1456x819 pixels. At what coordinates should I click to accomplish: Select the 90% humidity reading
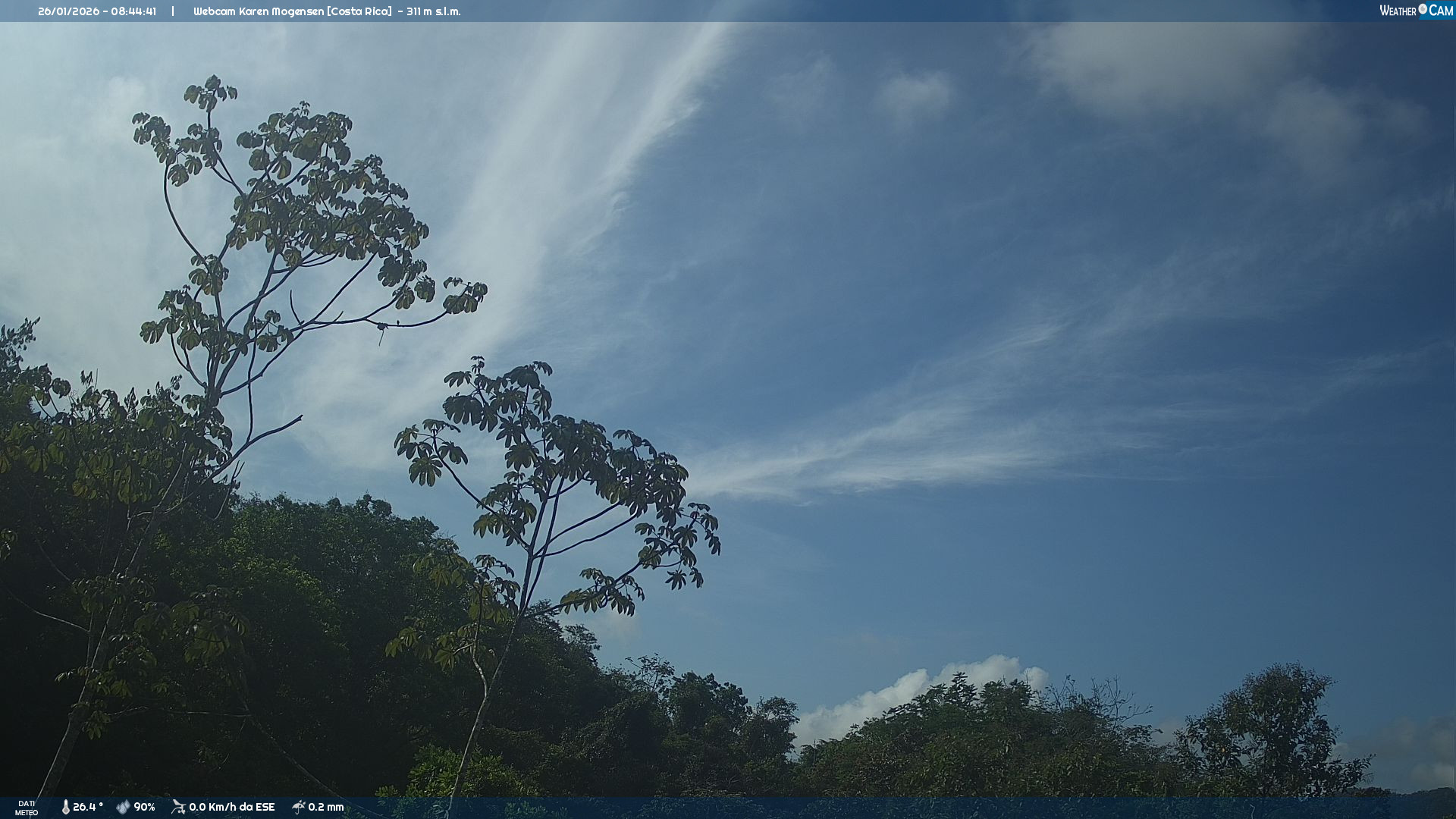[145, 807]
